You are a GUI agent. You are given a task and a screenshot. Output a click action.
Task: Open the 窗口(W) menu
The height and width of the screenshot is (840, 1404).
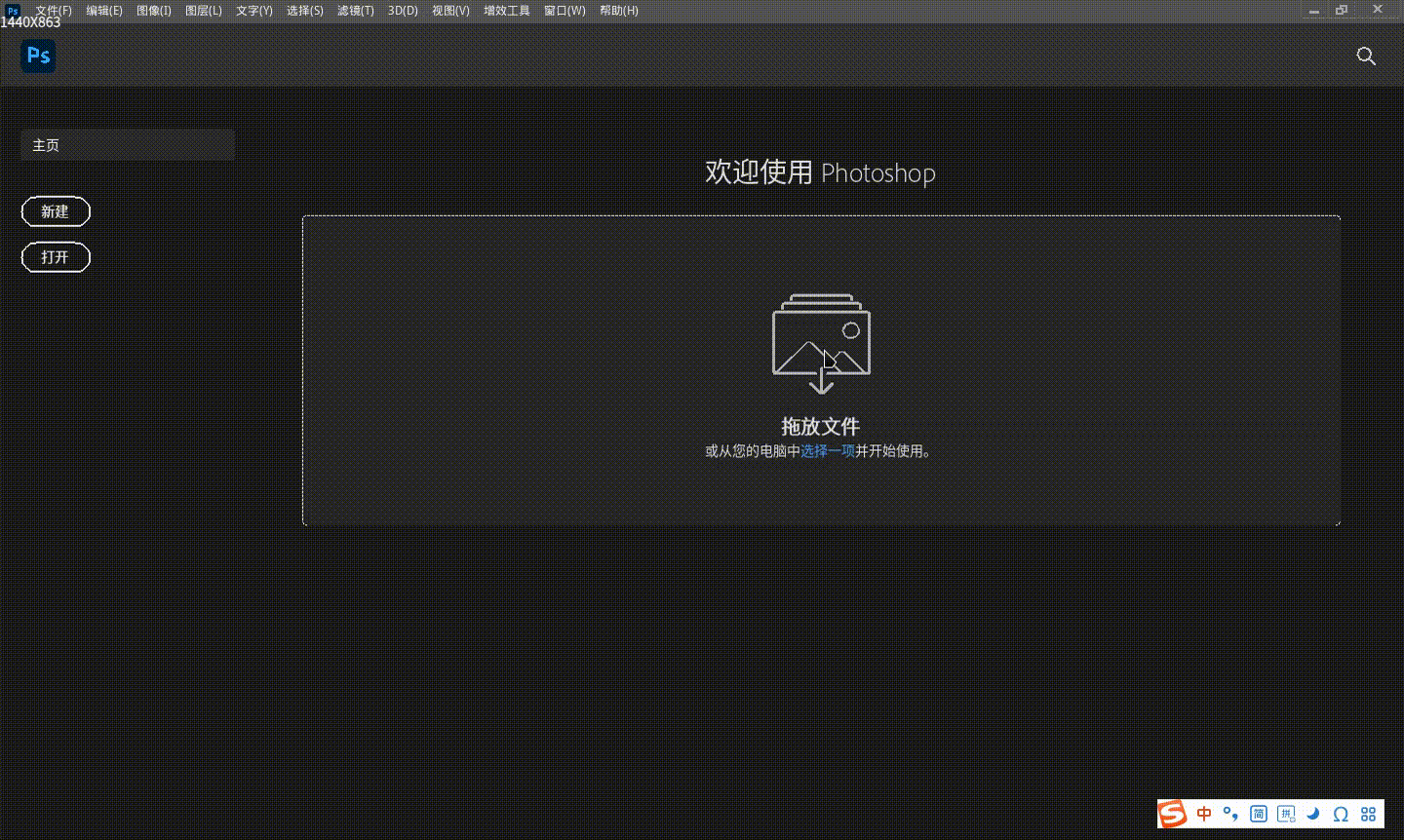(565, 11)
